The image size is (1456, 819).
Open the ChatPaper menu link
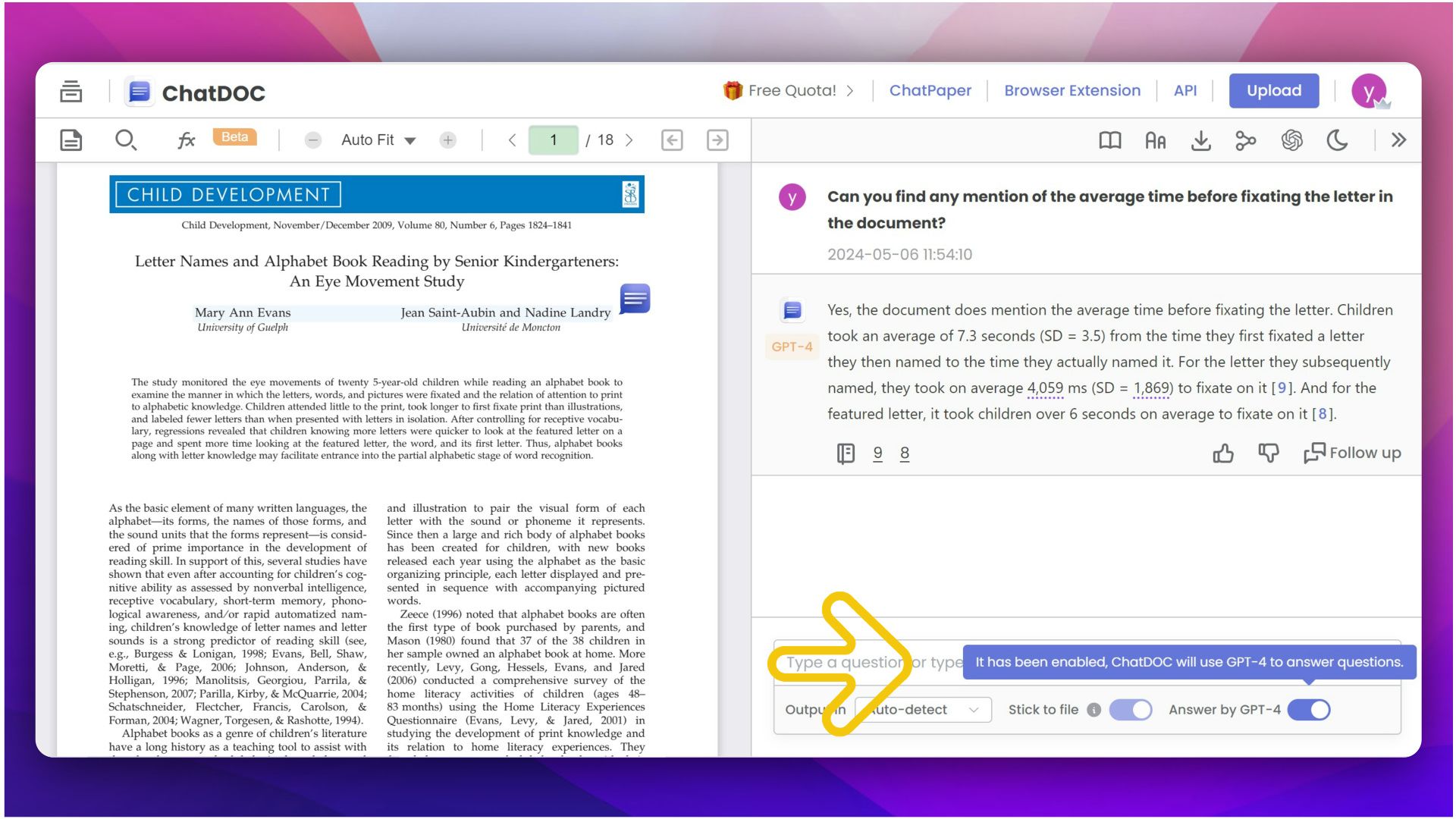[930, 91]
